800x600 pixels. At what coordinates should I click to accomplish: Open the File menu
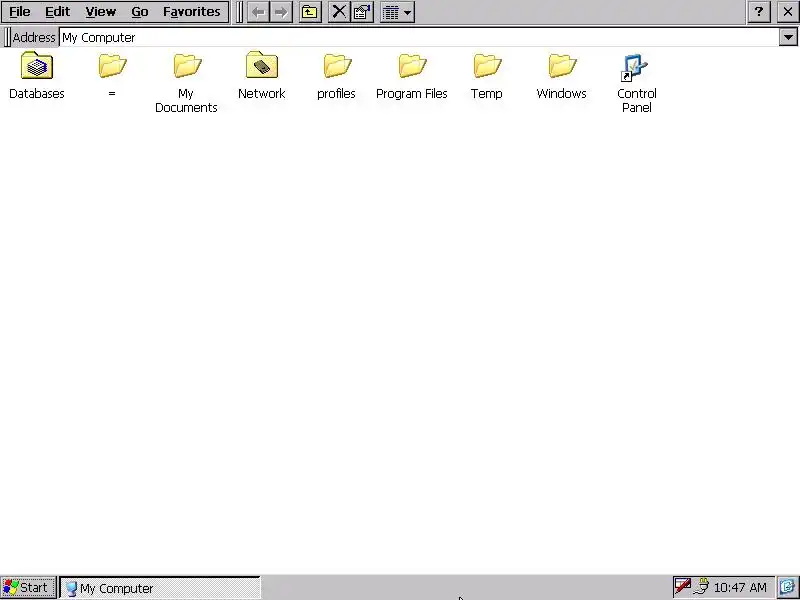(x=20, y=12)
